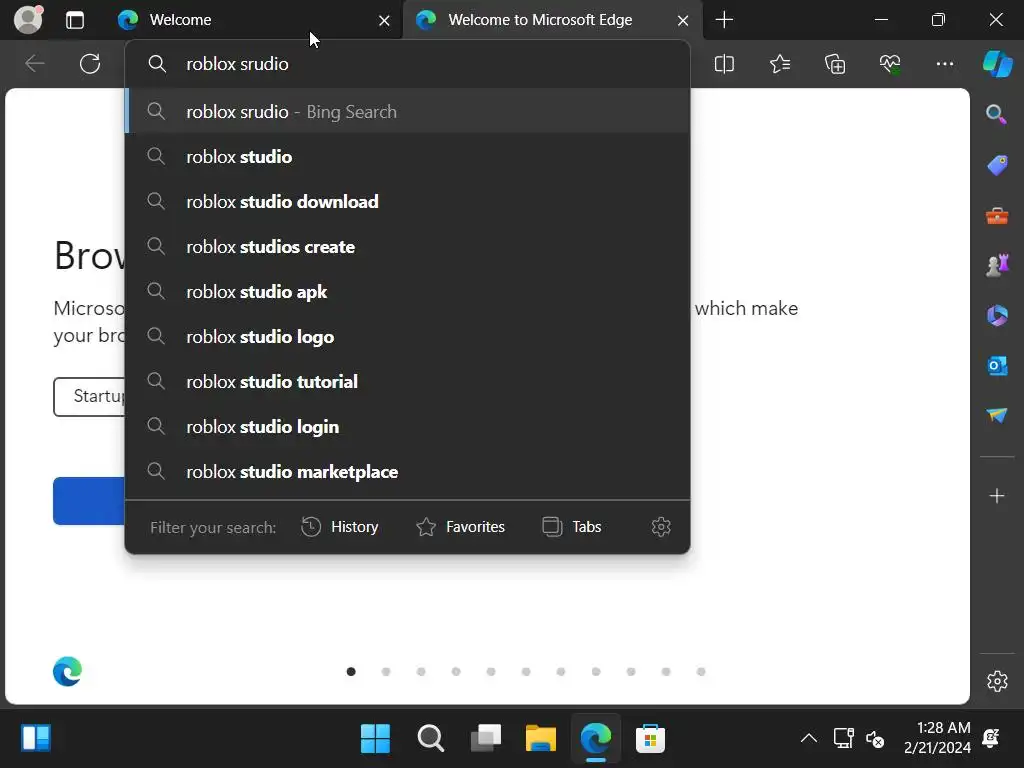The image size is (1024, 768).
Task: Select the second carousel page dot
Action: [x=386, y=671]
